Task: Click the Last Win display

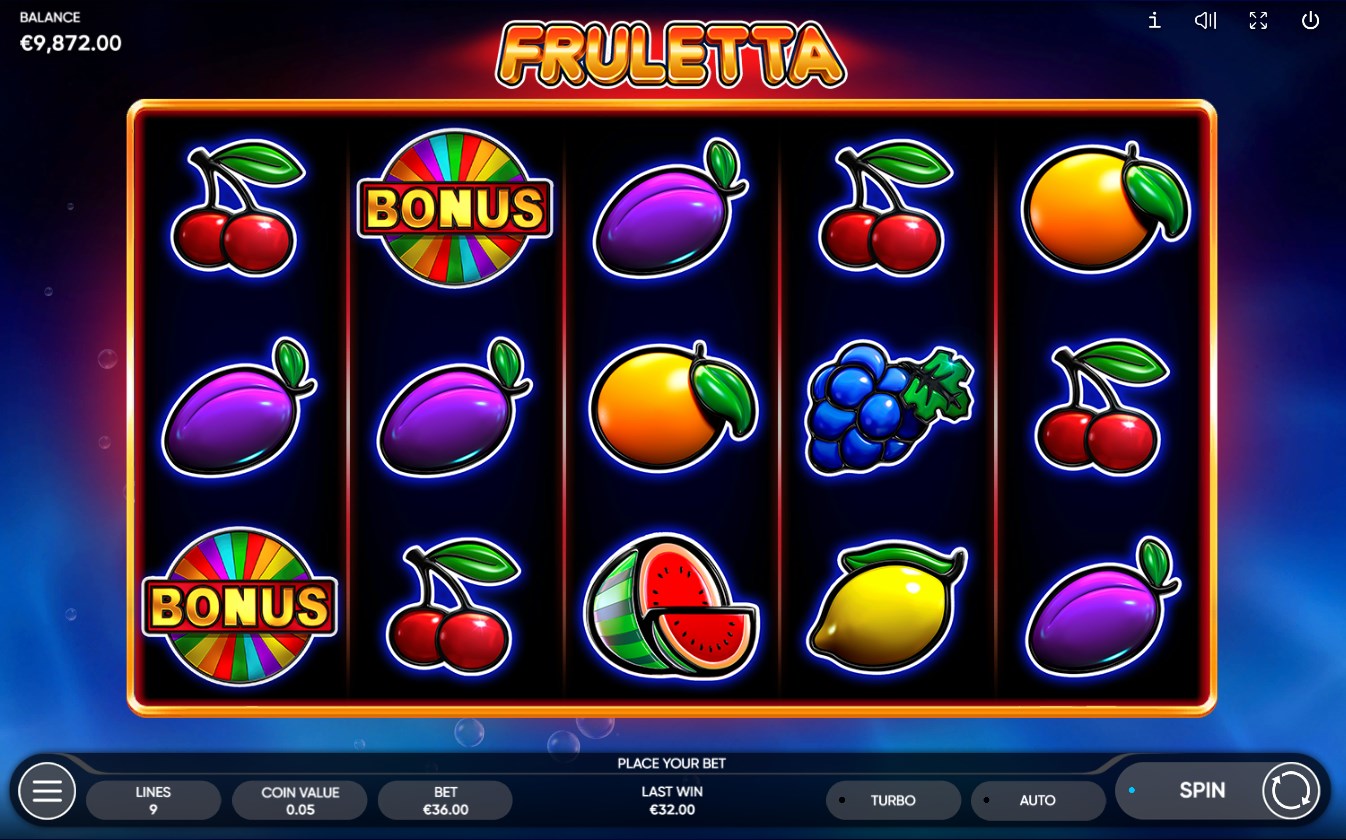Action: pos(672,800)
